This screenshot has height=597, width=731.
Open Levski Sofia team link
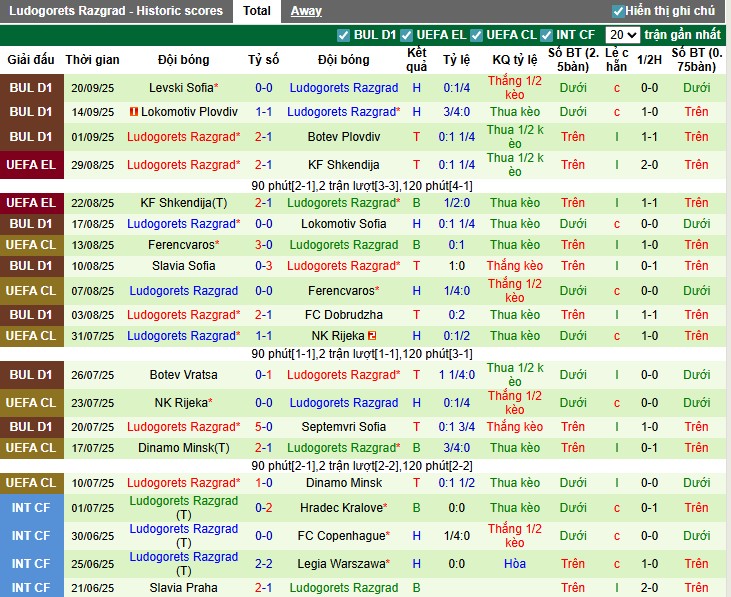[181, 88]
